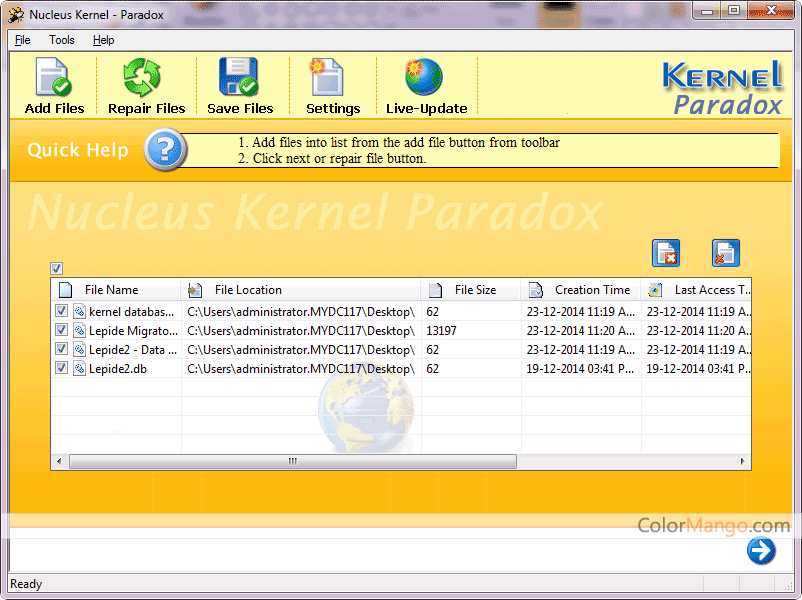Open the Tools menu
802x600 pixels.
click(62, 40)
